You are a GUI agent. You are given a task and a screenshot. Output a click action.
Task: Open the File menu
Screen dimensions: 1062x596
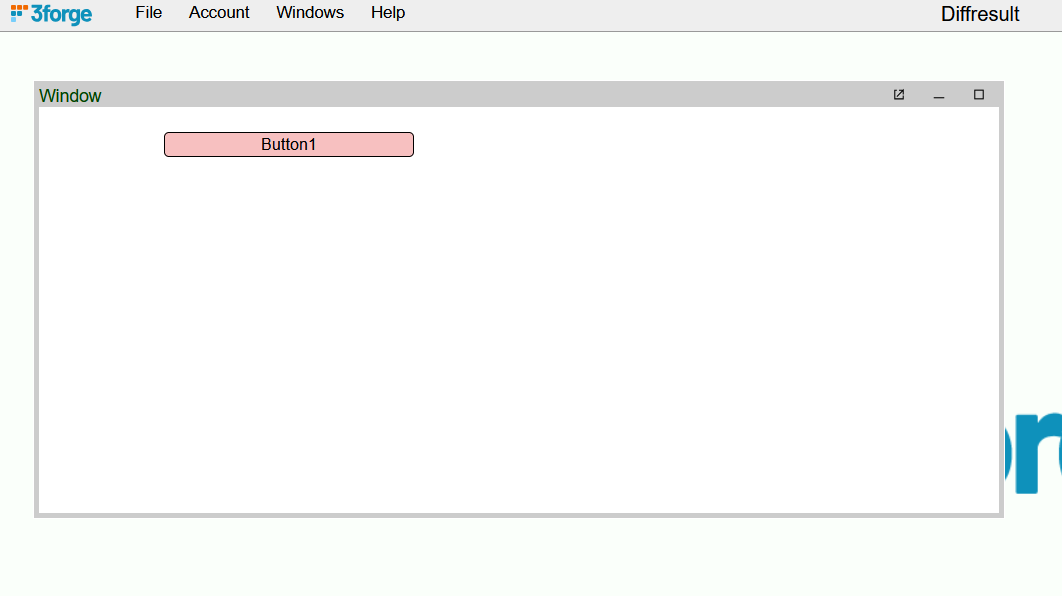(x=149, y=13)
